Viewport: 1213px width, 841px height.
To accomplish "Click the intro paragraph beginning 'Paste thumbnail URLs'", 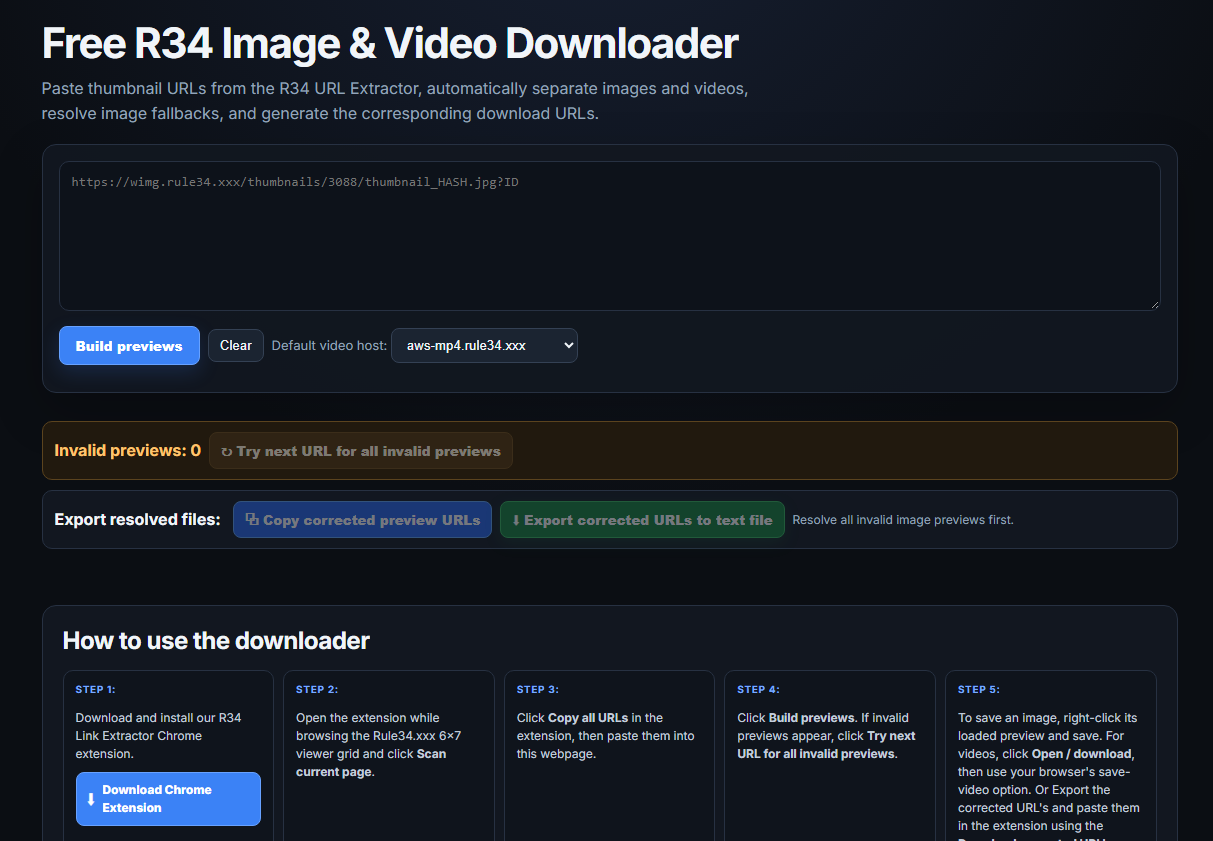I will (x=395, y=101).
